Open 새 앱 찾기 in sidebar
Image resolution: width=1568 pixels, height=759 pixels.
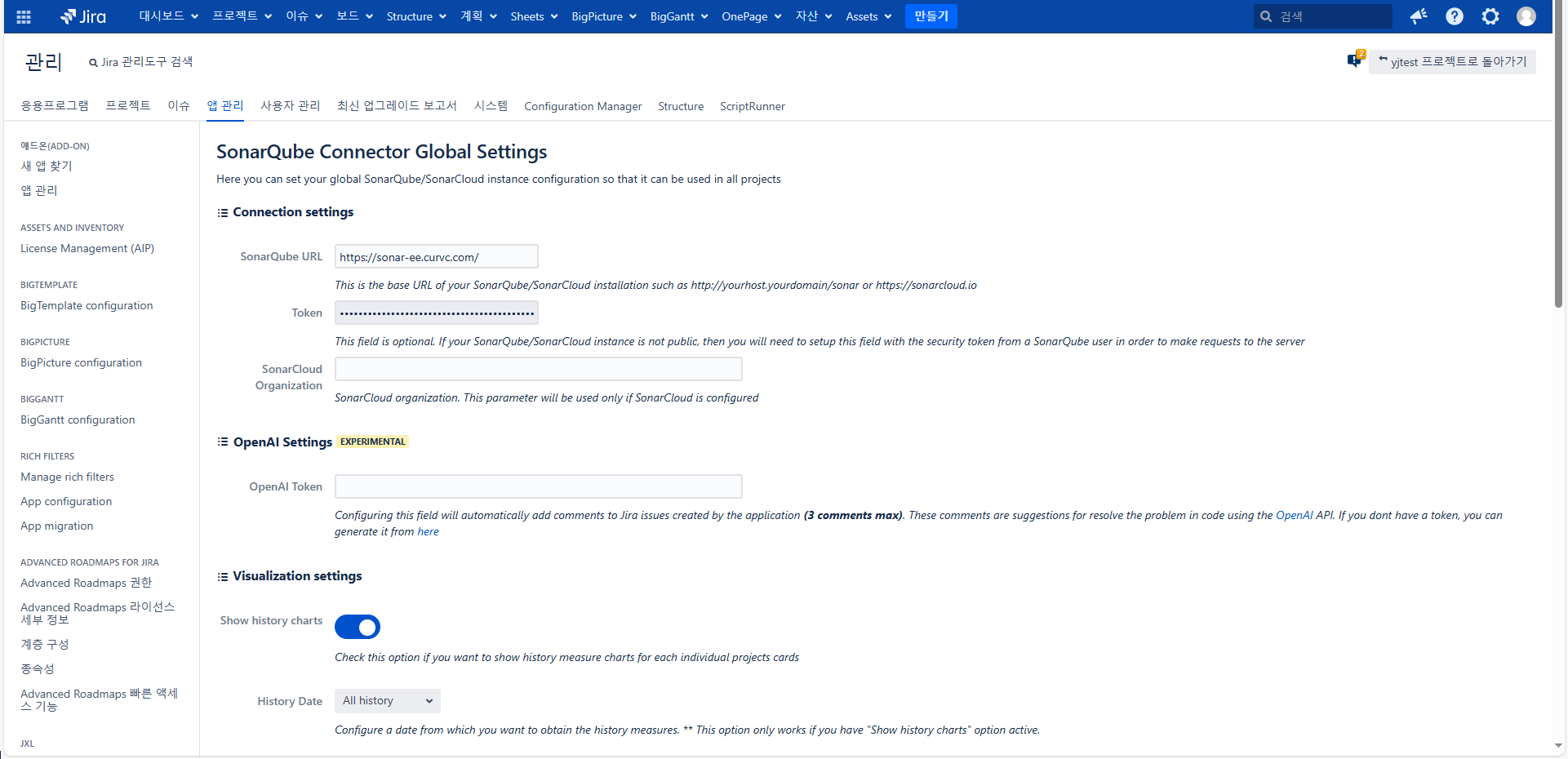tap(47, 166)
